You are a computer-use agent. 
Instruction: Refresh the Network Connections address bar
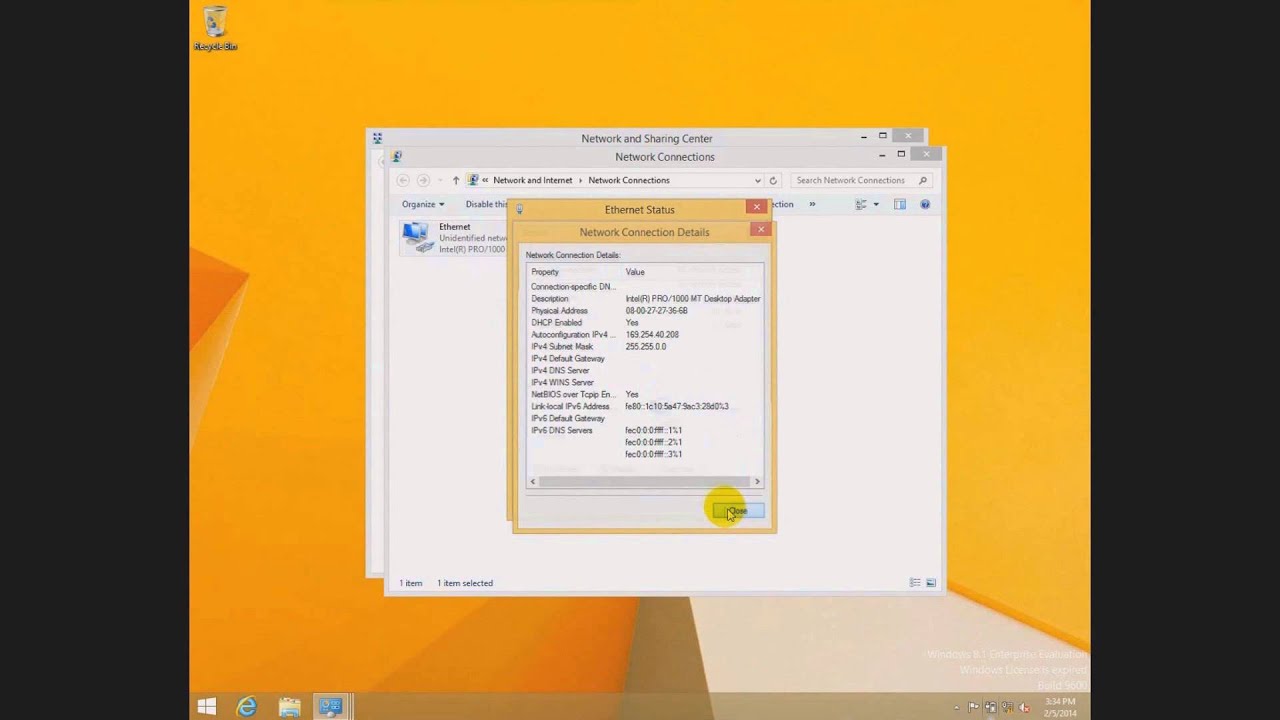(x=773, y=180)
